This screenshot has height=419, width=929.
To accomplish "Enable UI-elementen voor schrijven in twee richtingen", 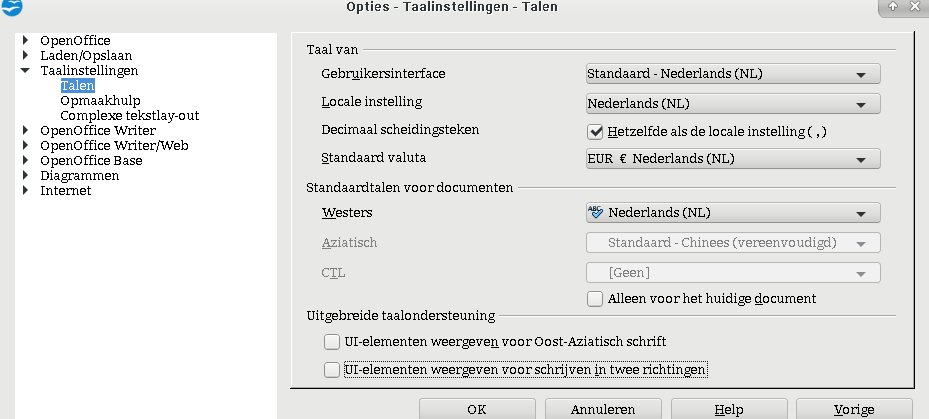I will pyautogui.click(x=332, y=370).
